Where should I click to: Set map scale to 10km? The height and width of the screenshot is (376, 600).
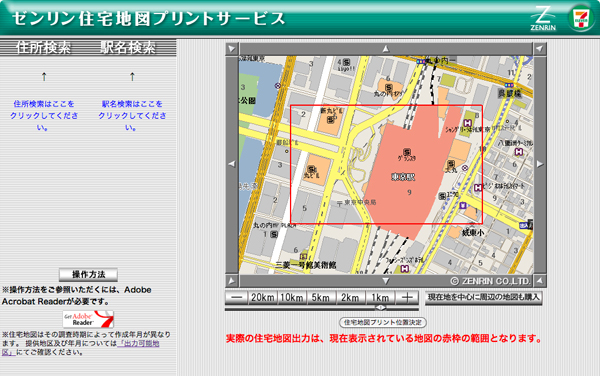tap(292, 298)
